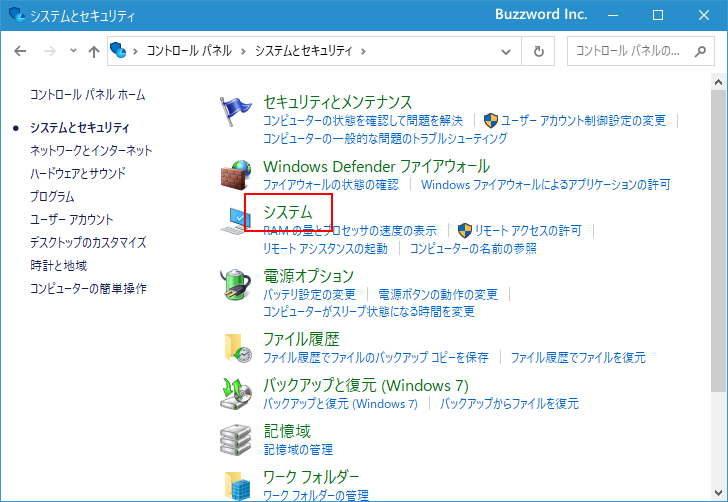Image resolution: width=728 pixels, height=502 pixels.
Task: Select コントロール パネル breadcrumb segment
Action: click(x=189, y=51)
